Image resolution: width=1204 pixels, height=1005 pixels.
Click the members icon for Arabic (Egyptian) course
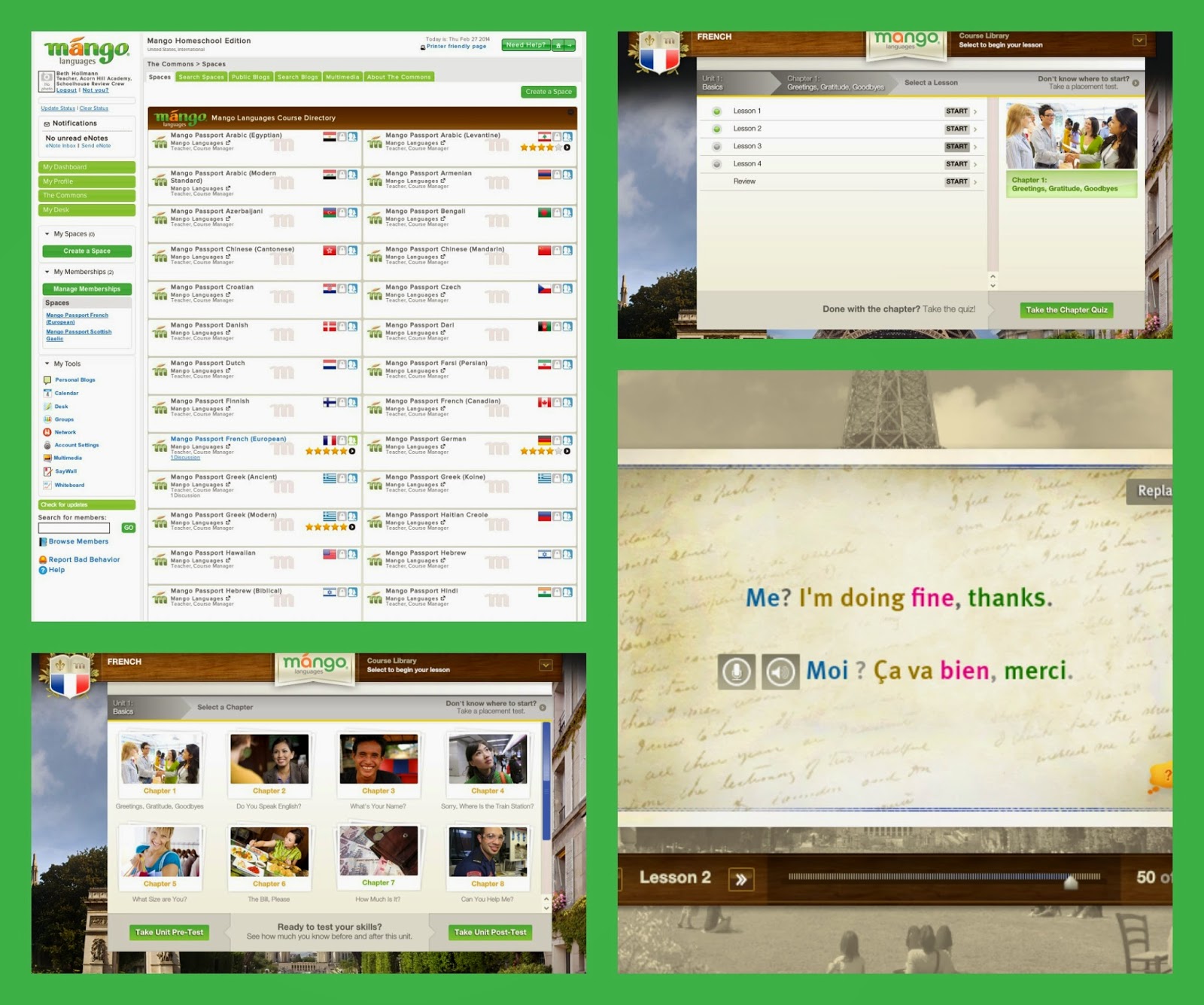(x=353, y=137)
